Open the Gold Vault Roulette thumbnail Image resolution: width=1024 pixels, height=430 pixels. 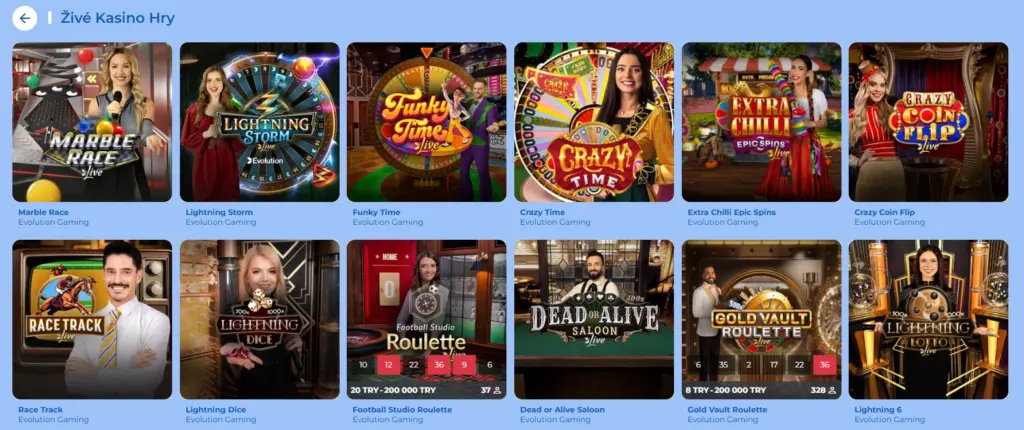(x=761, y=320)
